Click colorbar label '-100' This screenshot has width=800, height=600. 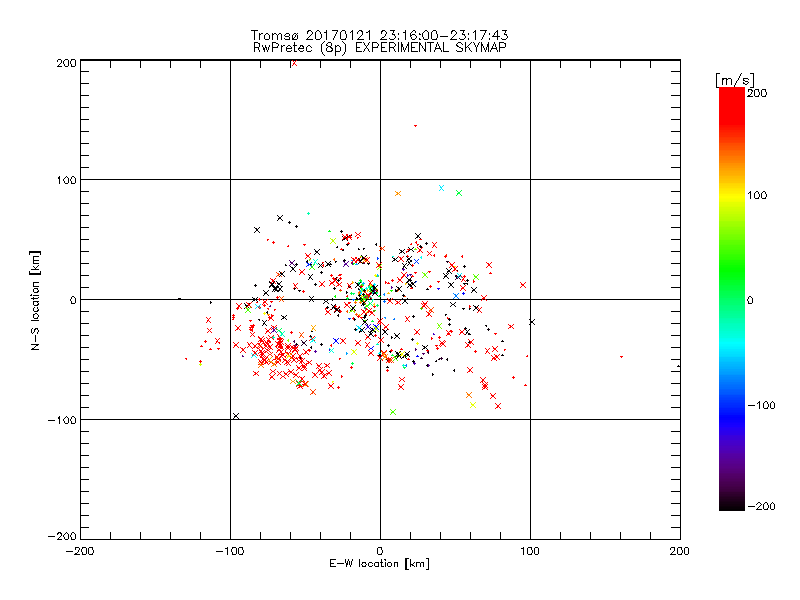click(761, 405)
